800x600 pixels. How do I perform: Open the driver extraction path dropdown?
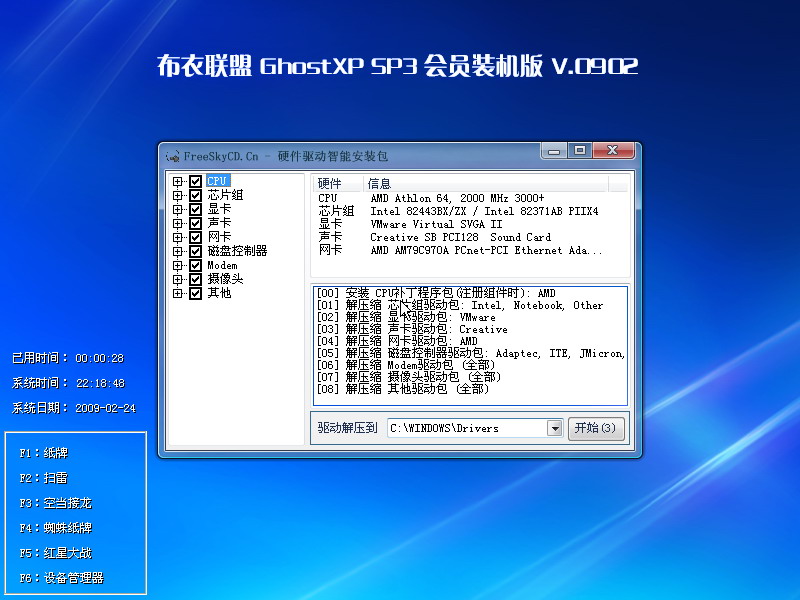556,427
